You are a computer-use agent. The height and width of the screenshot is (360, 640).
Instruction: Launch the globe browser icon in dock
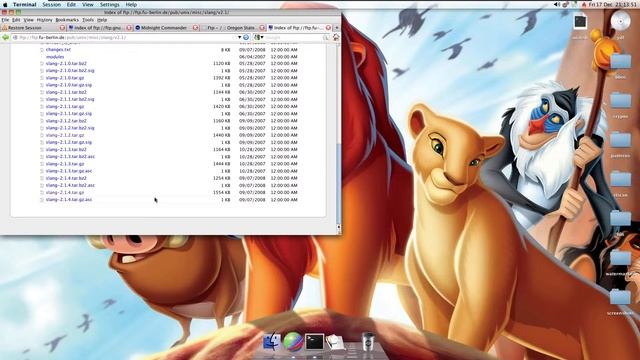coord(293,342)
